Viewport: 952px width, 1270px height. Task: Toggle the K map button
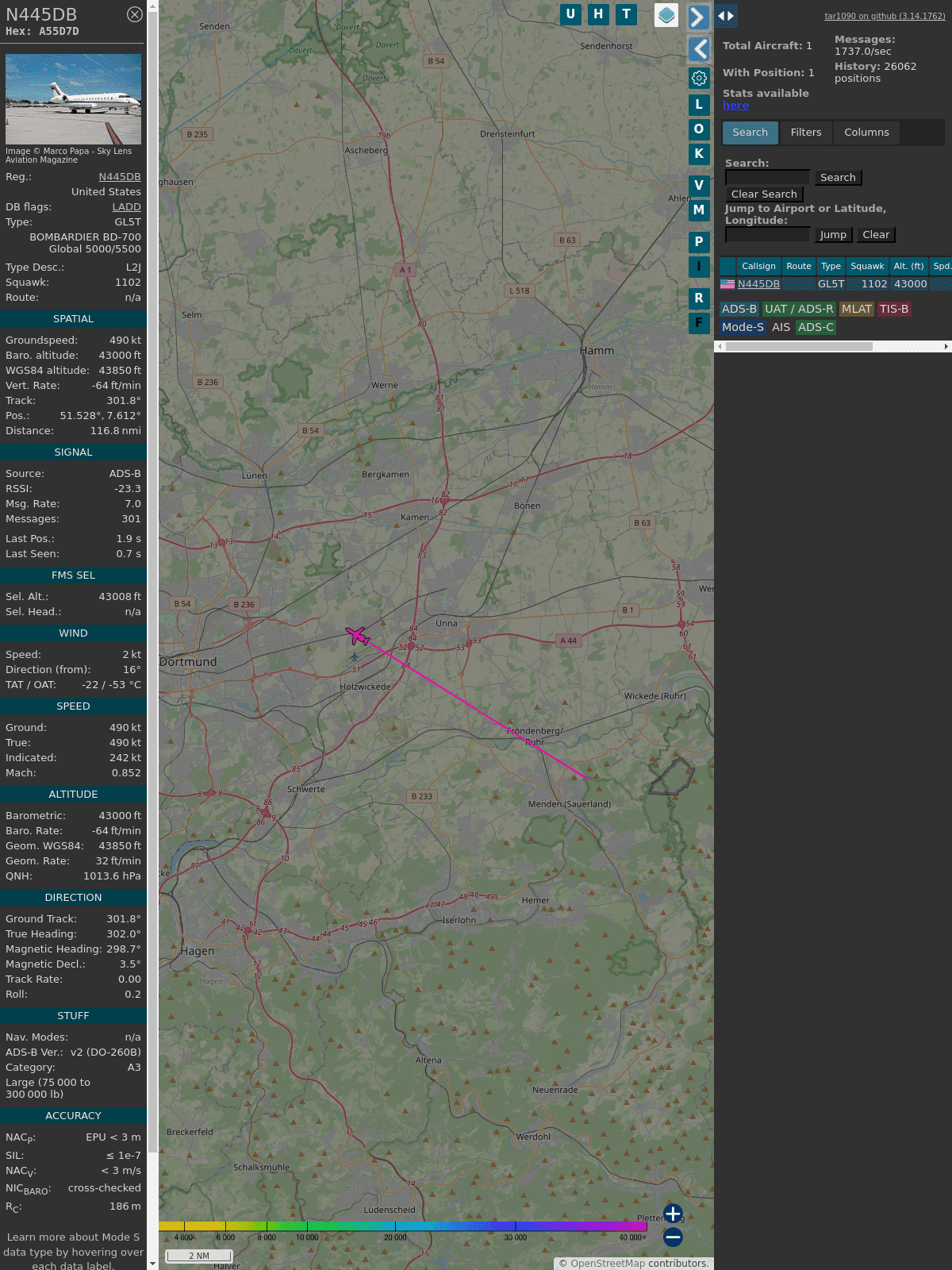[699, 154]
